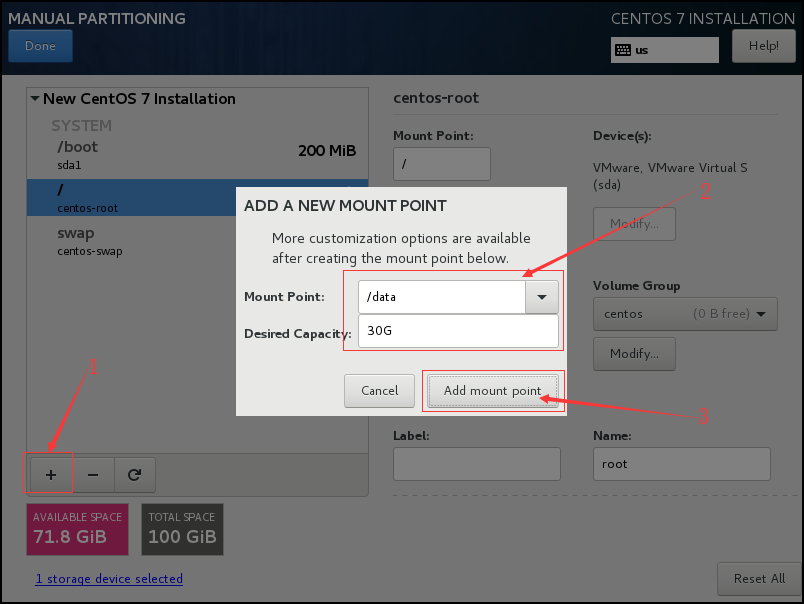Click the 200 MiB size of /boot
The width and height of the screenshot is (804, 604).
(x=327, y=151)
